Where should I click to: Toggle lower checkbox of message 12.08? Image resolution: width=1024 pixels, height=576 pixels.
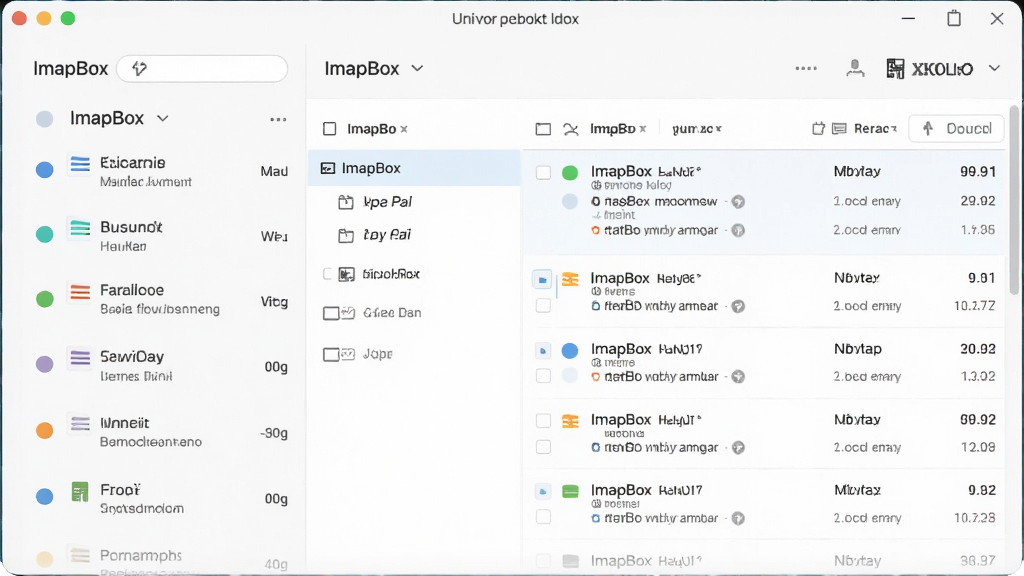(x=543, y=447)
